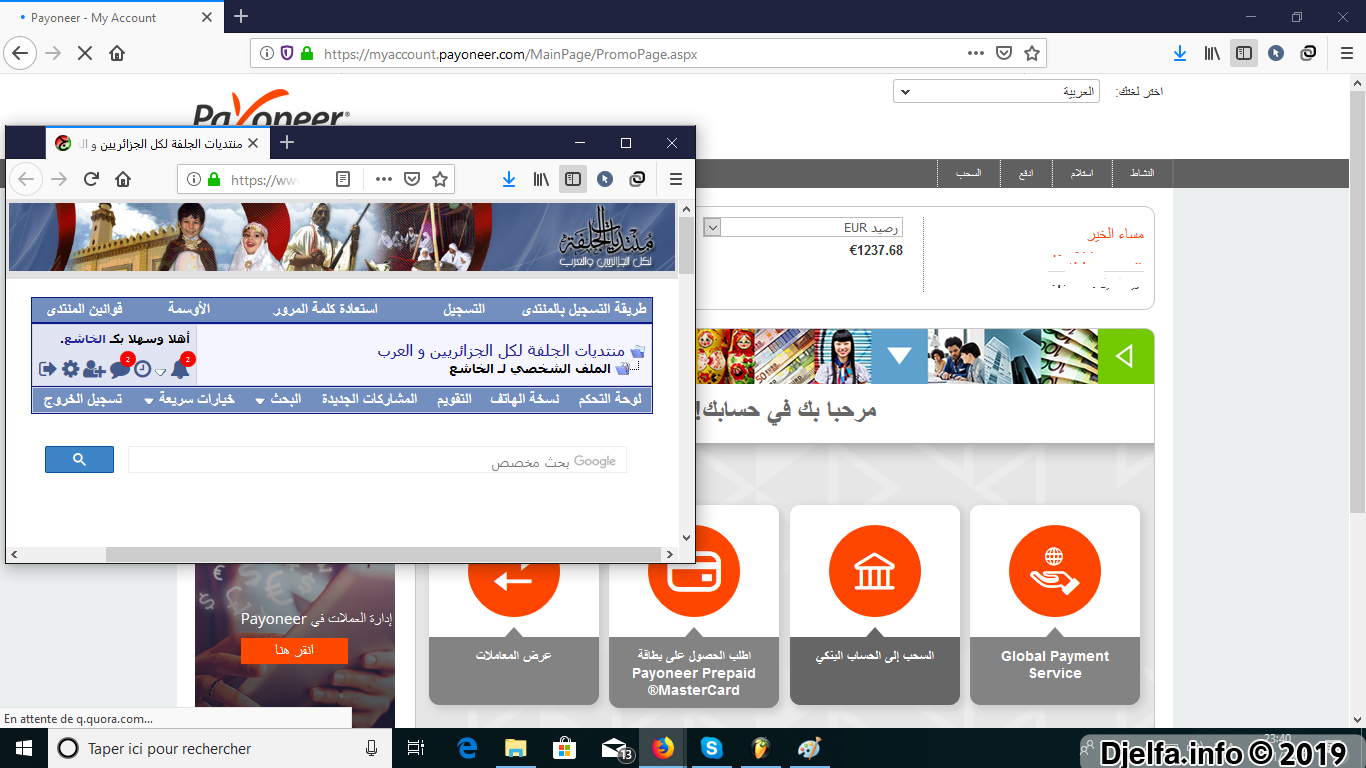This screenshot has width=1366, height=768.
Task: Save to Pocket in forum window
Action: click(x=411, y=179)
